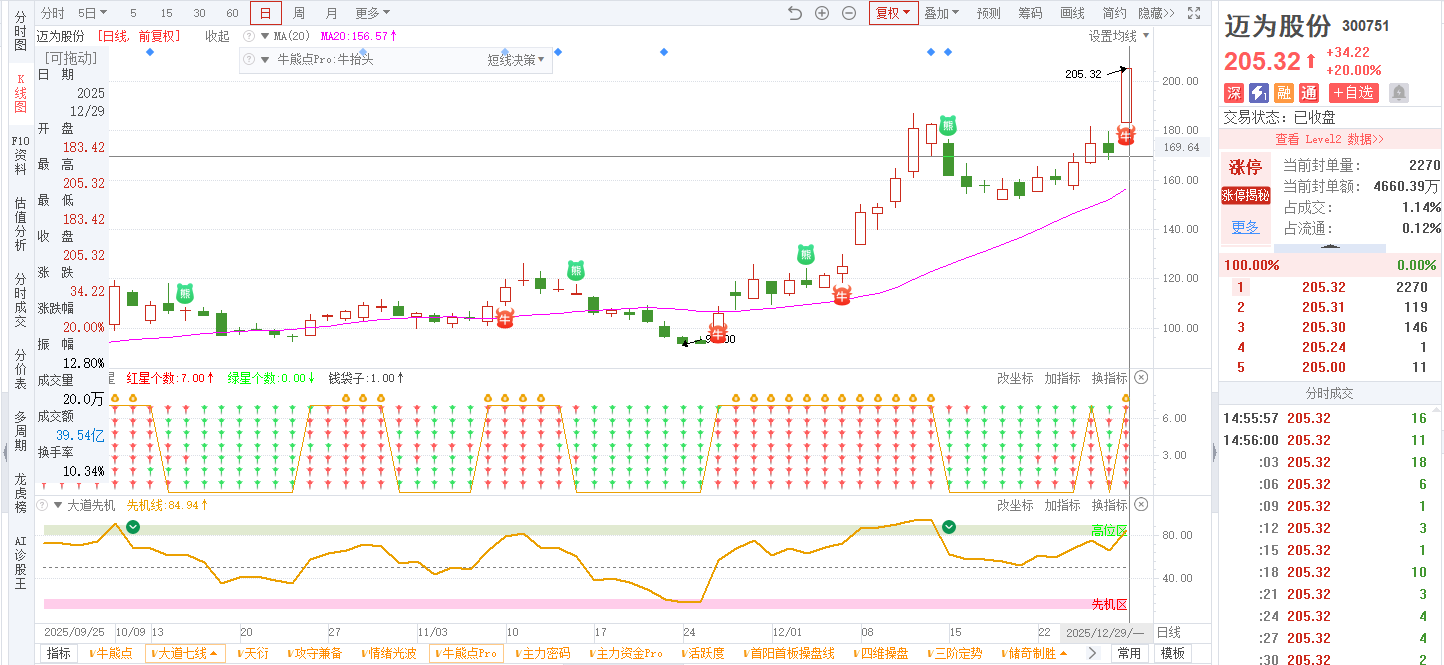Zoom out the chart with minus icon
1444x665 pixels.
click(849, 13)
